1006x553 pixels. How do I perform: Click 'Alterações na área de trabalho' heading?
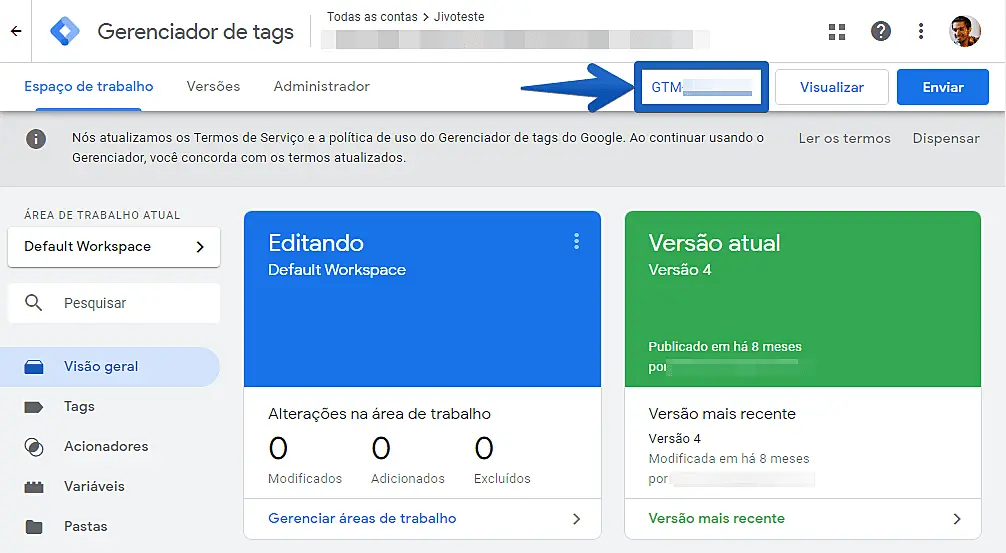pos(379,414)
